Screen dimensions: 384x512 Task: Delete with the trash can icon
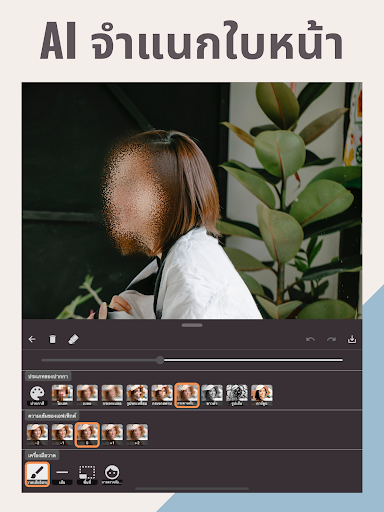coord(52,339)
